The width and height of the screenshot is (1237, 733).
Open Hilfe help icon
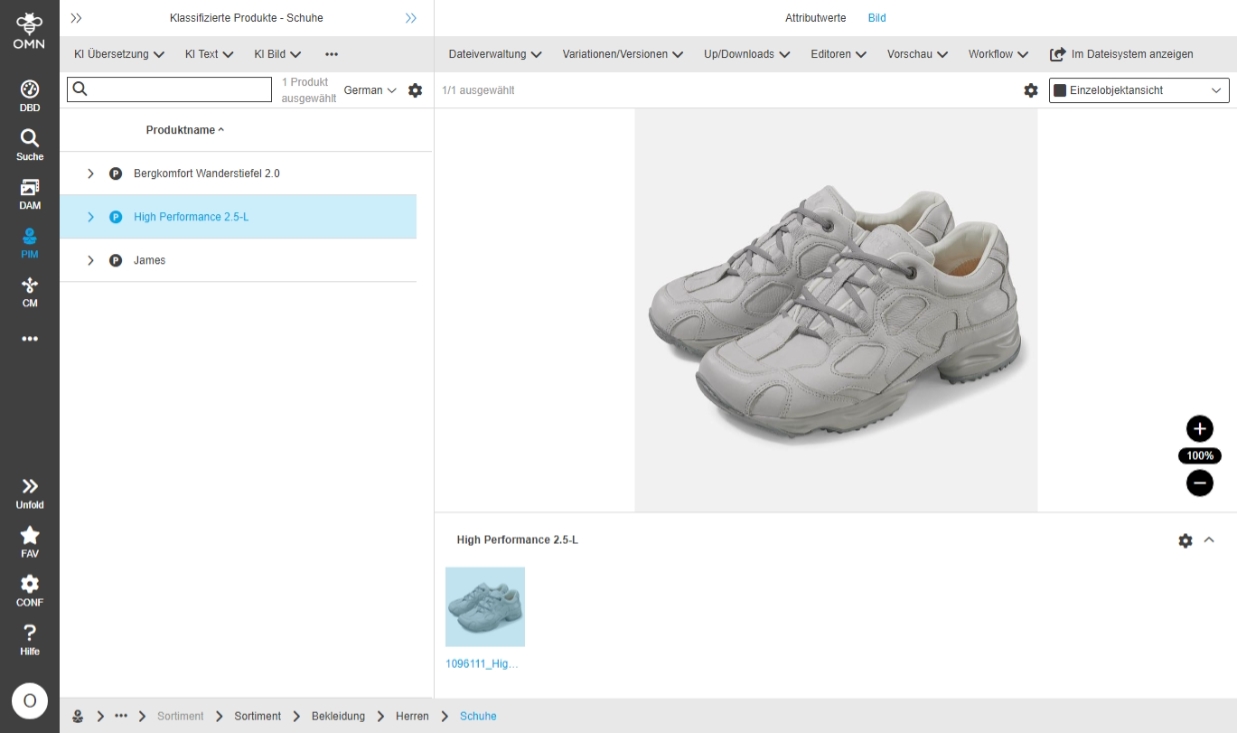coord(29,639)
